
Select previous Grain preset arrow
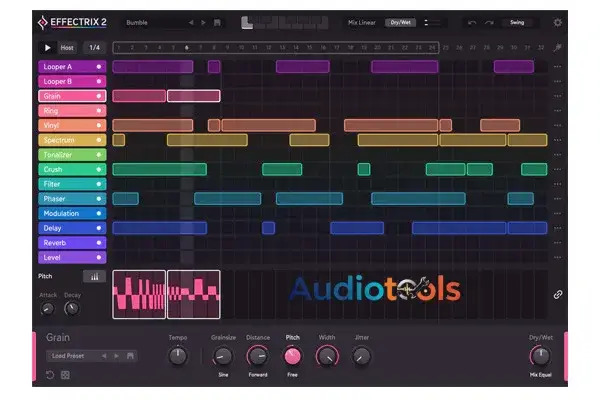(104, 356)
